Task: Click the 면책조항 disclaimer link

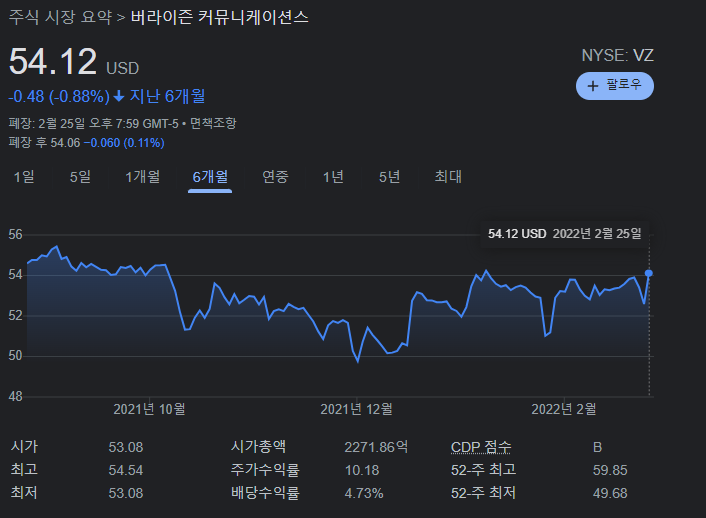Action: [213, 123]
